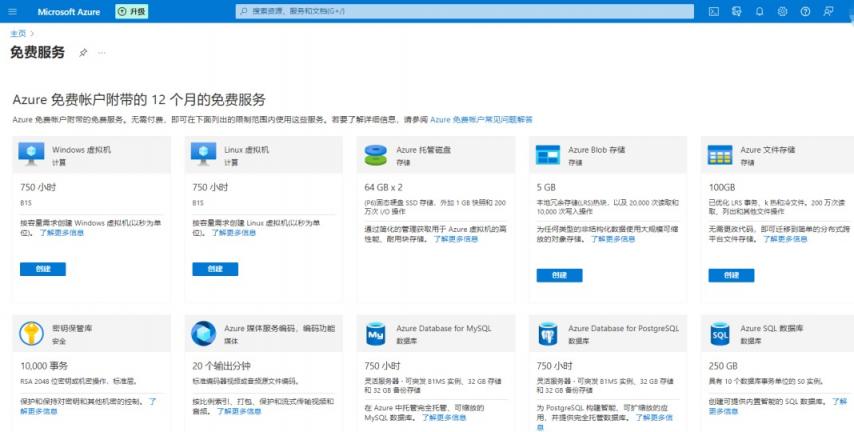Screen dimensions: 854x432
Task: Create a Linux 虚拟机 with 创建
Action: click(x=215, y=269)
